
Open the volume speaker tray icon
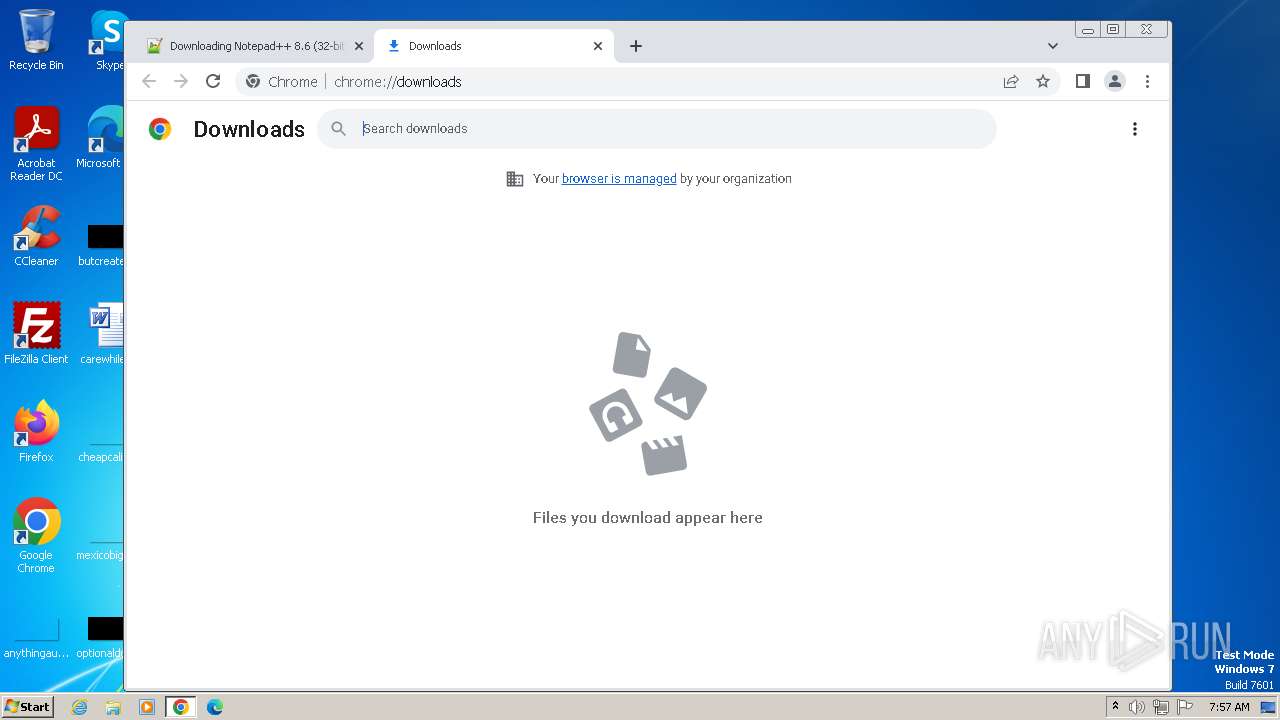pyautogui.click(x=1137, y=707)
